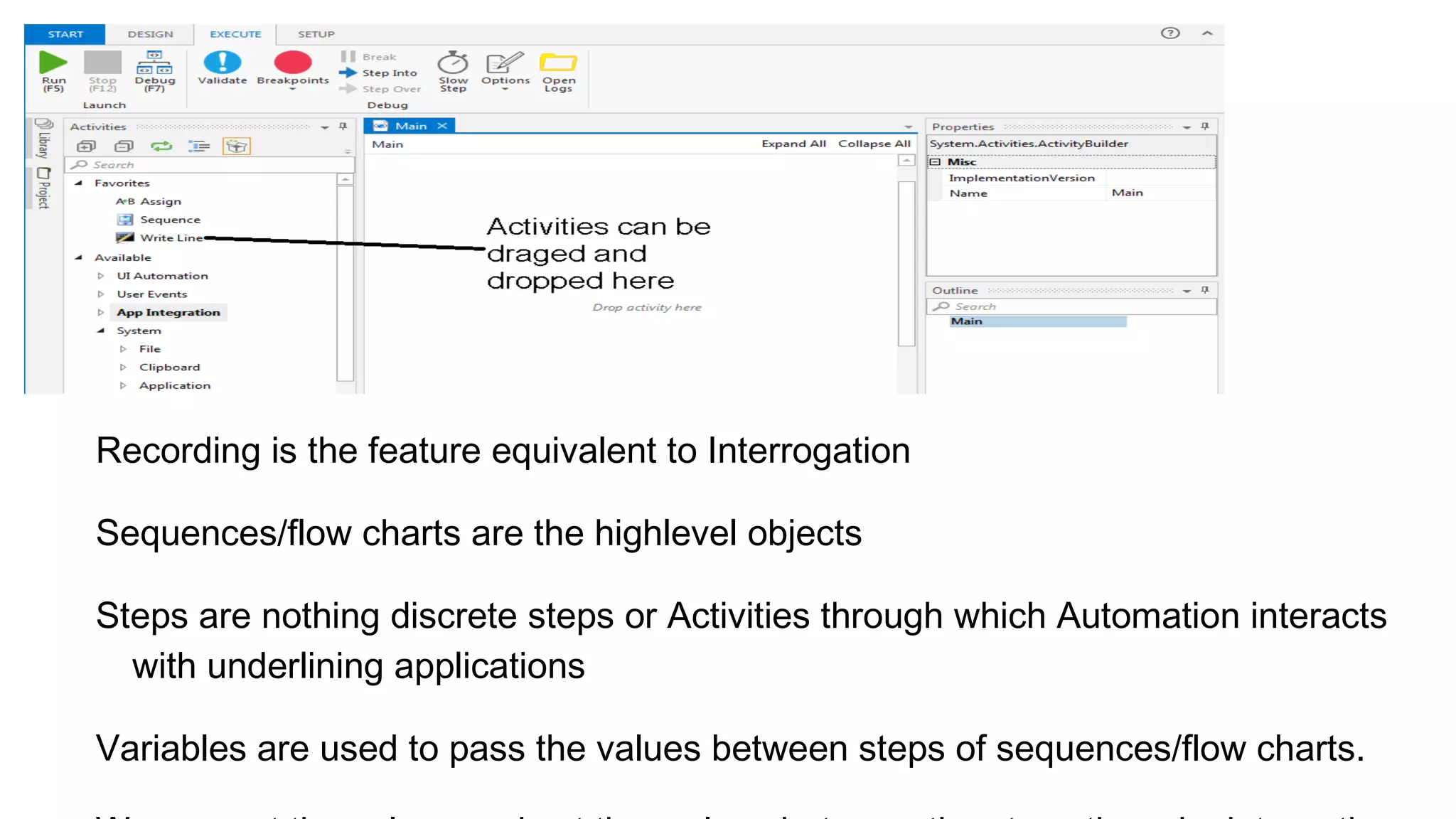Click the Collapse All icon in Activities toolbar
Screen dimensions: 1456x819
124,146
